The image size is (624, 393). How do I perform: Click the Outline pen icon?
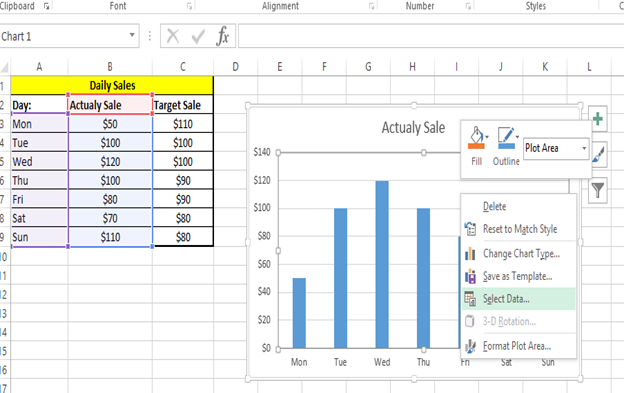506,138
